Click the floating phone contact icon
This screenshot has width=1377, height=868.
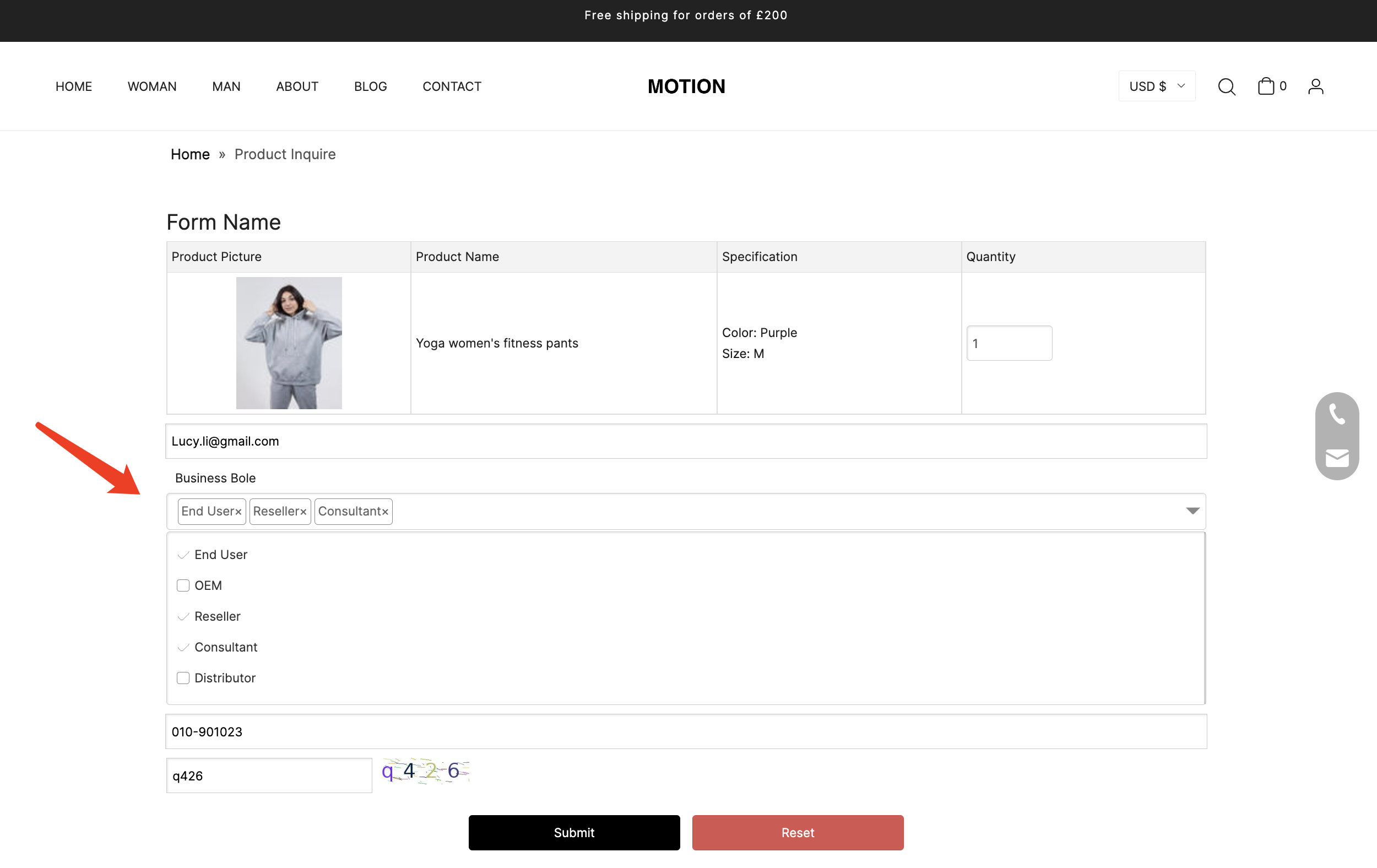(1336, 414)
